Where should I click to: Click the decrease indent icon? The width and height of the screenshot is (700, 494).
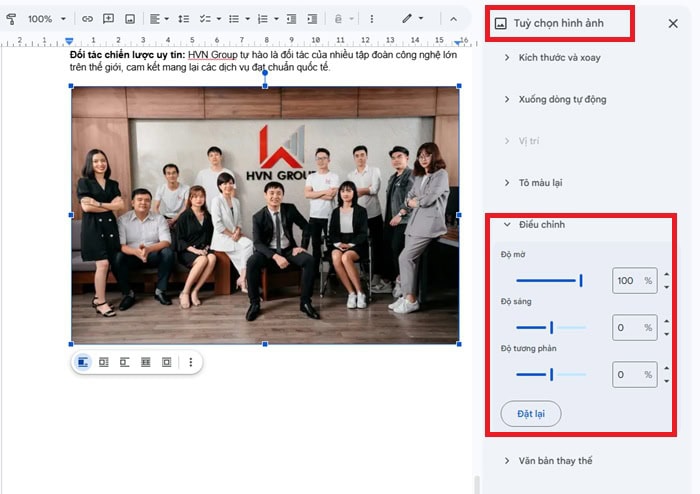[291, 19]
